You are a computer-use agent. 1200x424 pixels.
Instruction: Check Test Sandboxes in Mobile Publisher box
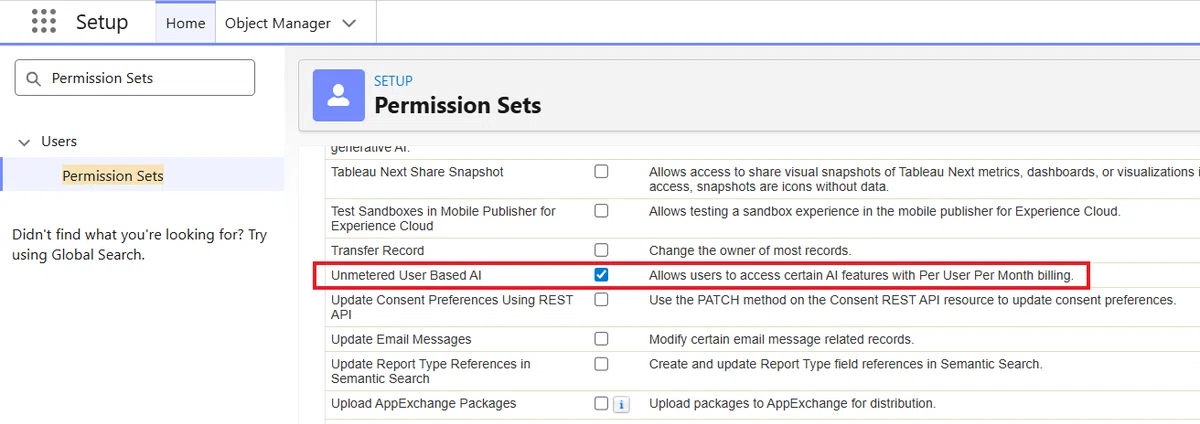[x=601, y=210]
